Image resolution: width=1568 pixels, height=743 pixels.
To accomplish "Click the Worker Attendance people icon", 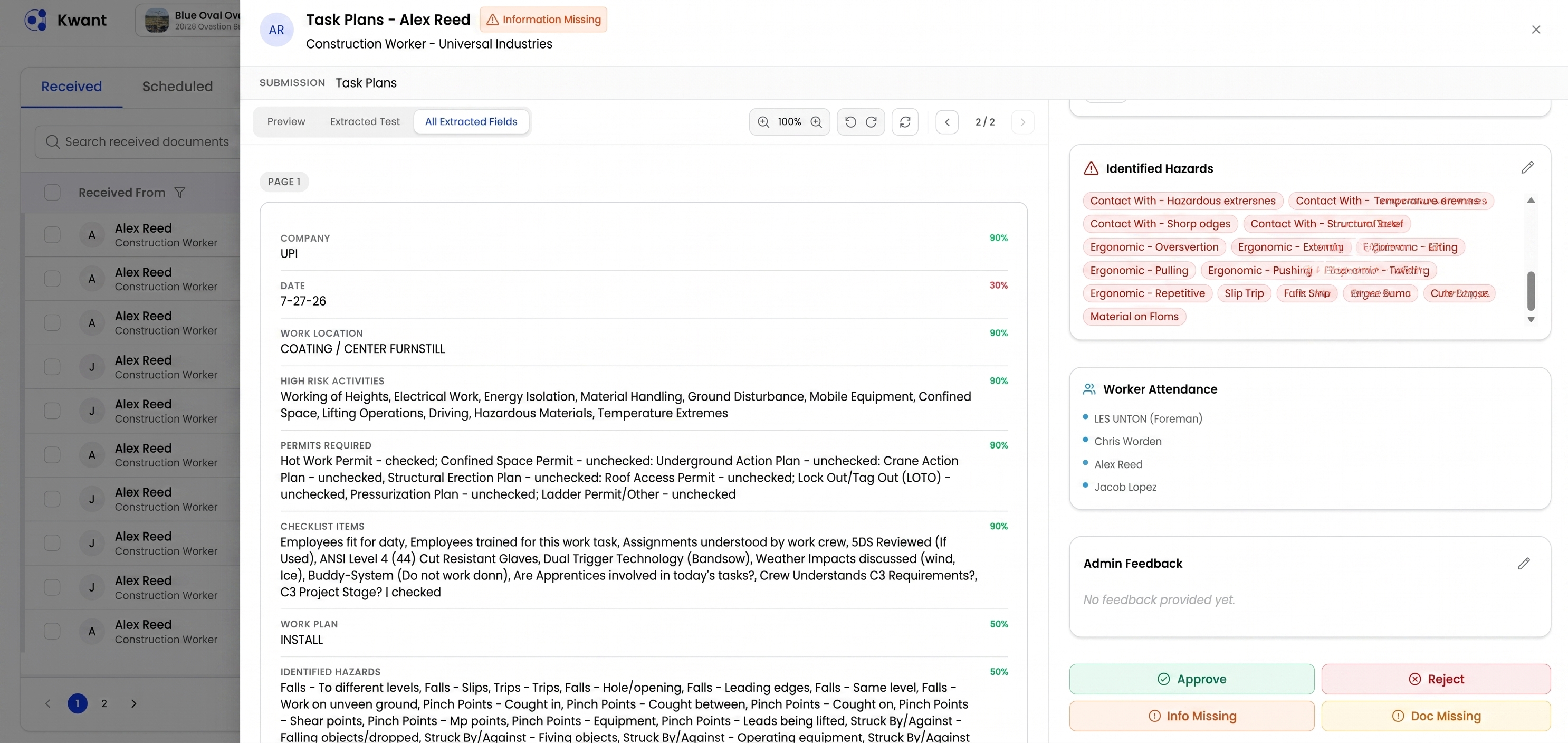I will pos(1089,389).
